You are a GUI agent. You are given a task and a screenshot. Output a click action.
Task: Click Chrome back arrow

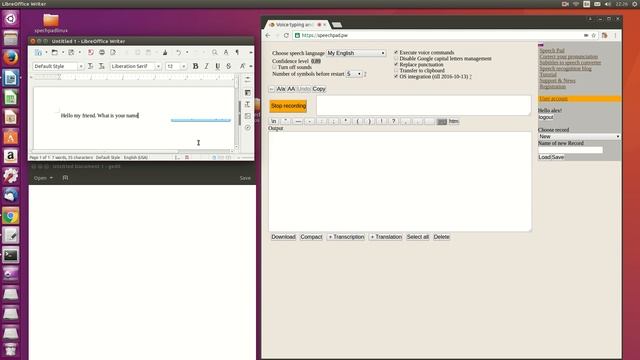[x=268, y=36]
